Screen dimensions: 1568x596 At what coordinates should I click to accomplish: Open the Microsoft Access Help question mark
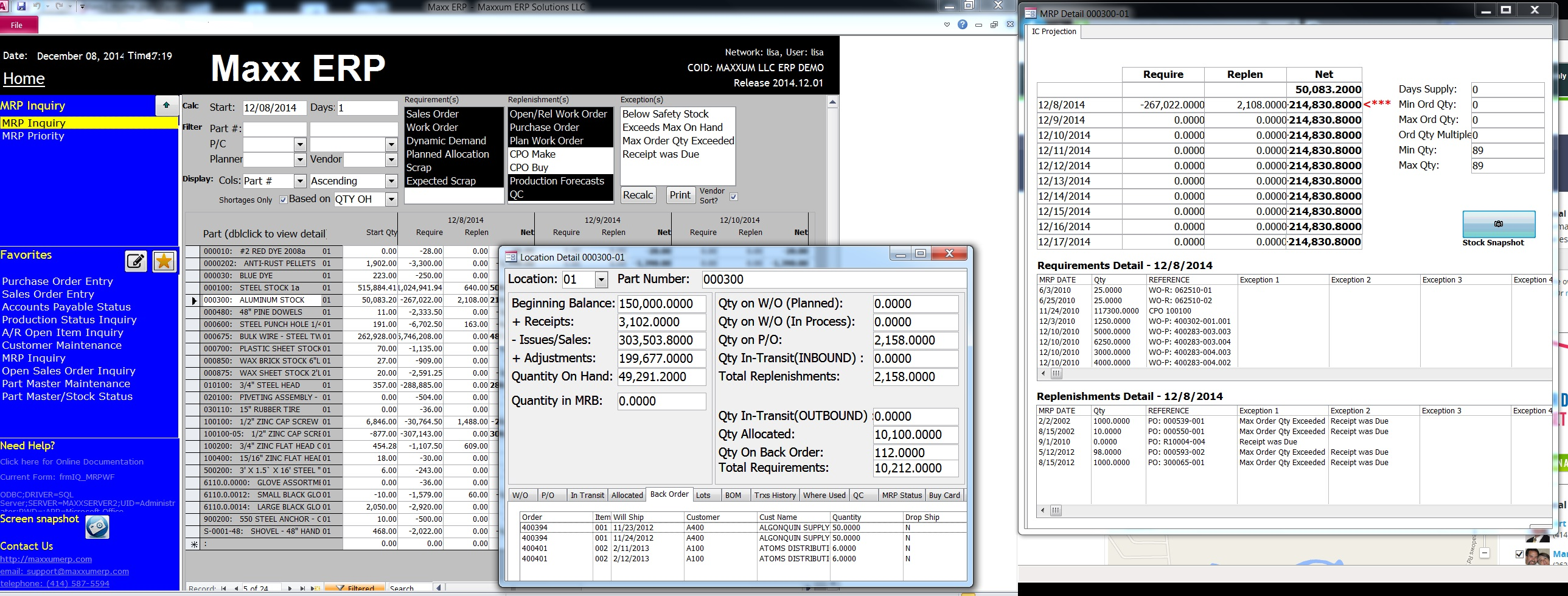click(963, 24)
